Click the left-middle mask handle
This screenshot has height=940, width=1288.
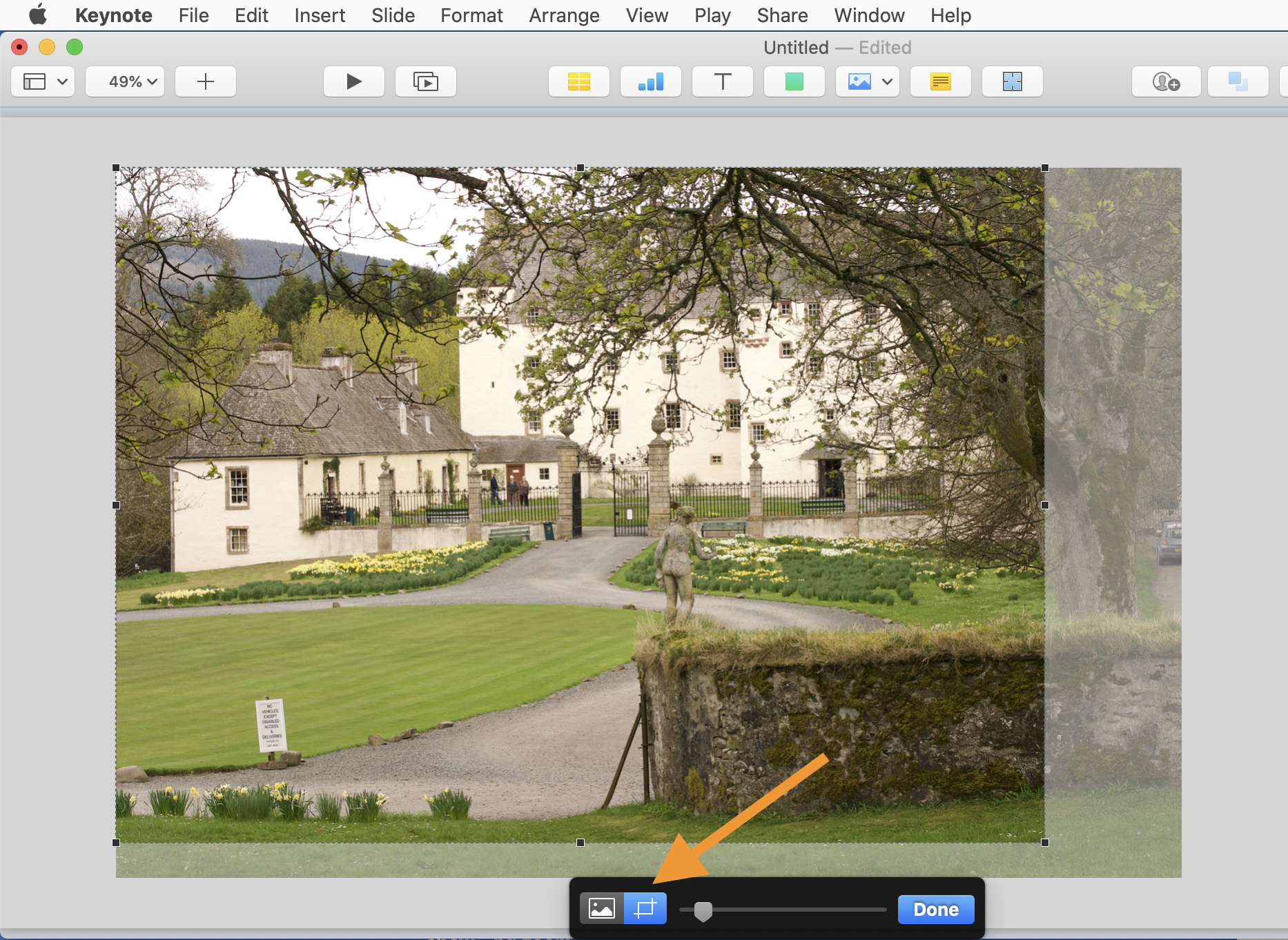(116, 505)
